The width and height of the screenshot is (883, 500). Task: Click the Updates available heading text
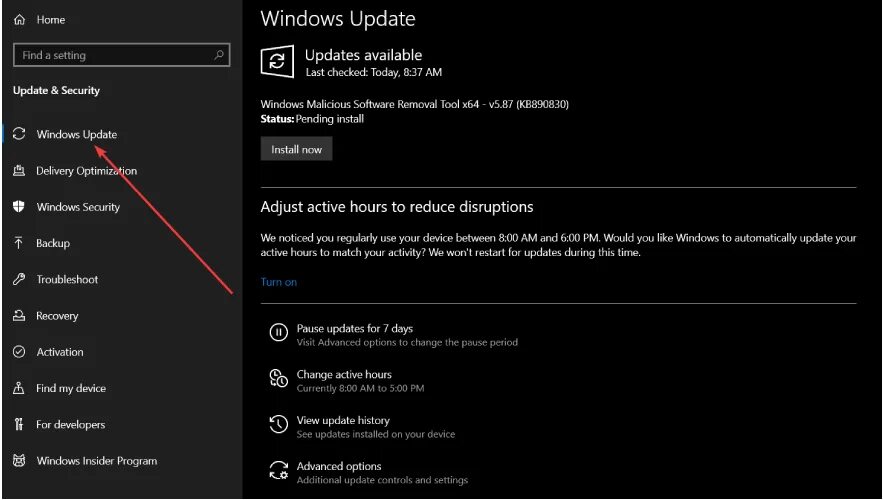(363, 55)
